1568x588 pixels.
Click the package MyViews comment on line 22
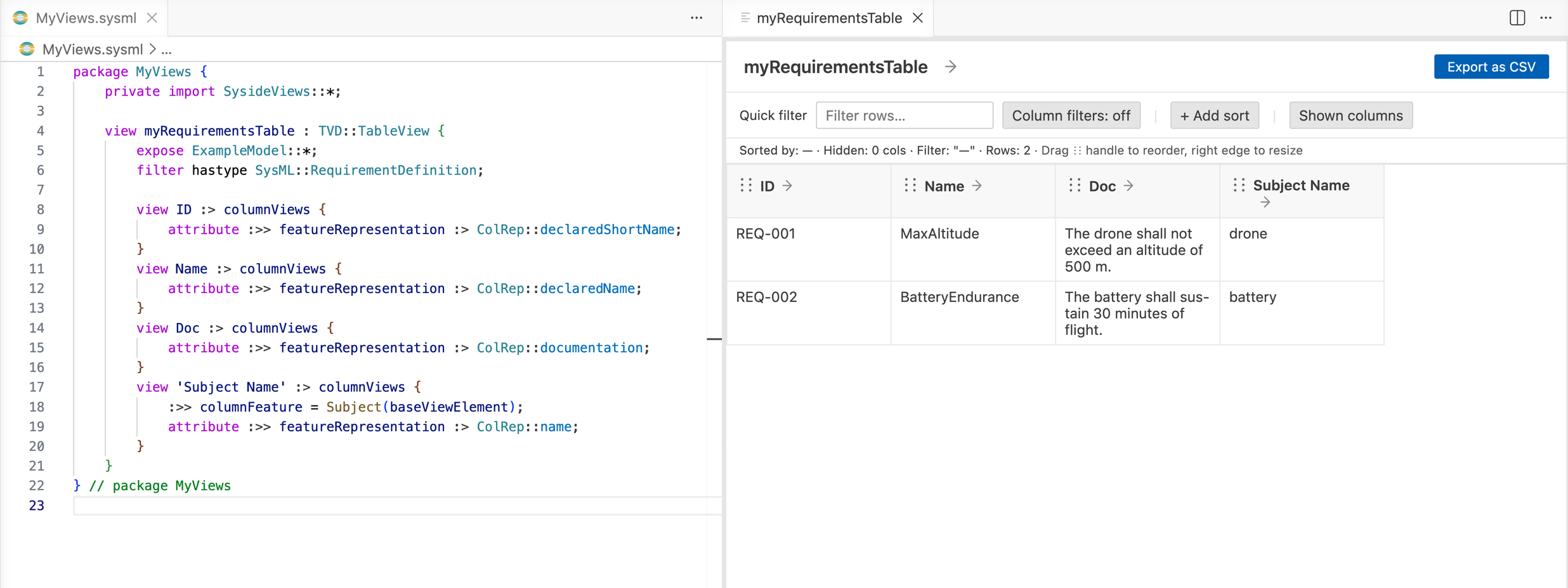tap(160, 485)
